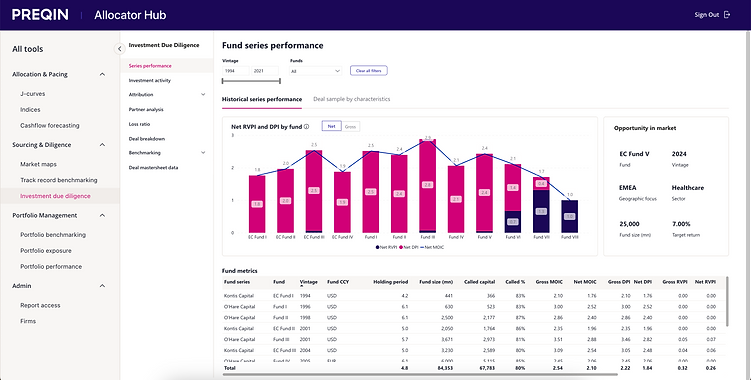Collapse the Portfolio Management section
Image resolution: width=751 pixels, height=380 pixels.
click(102, 215)
